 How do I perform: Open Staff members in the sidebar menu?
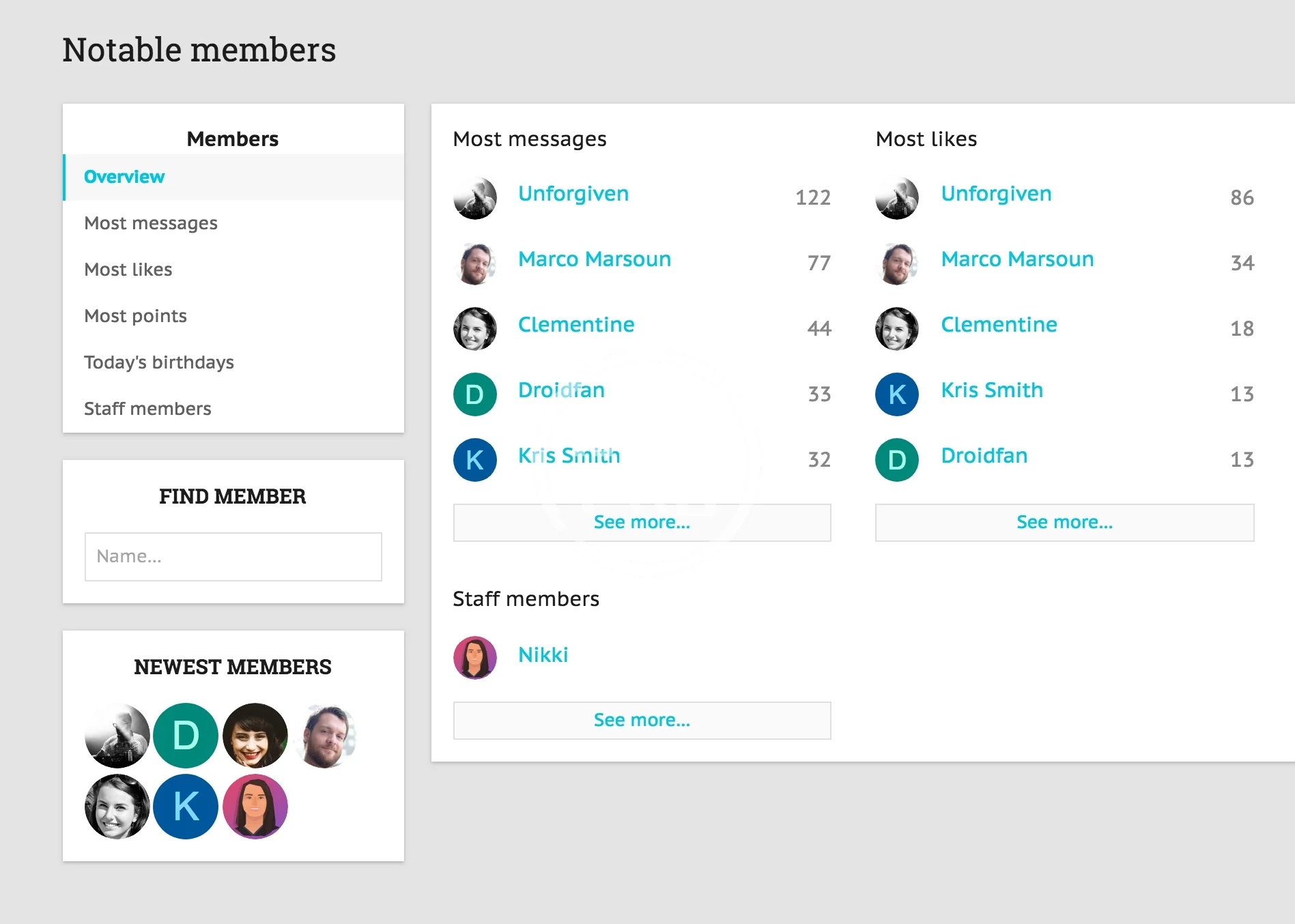[147, 409]
